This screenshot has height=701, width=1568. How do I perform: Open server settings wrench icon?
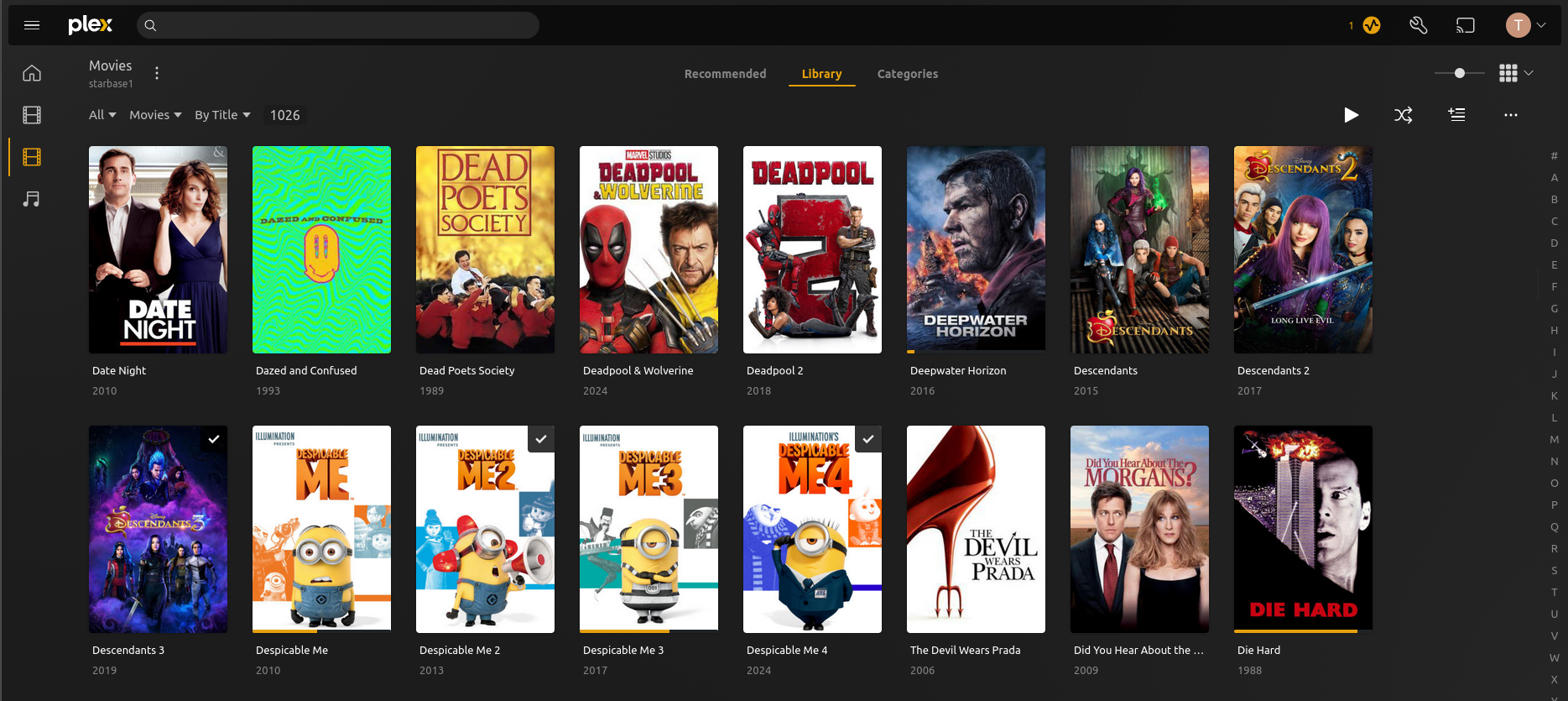point(1418,25)
